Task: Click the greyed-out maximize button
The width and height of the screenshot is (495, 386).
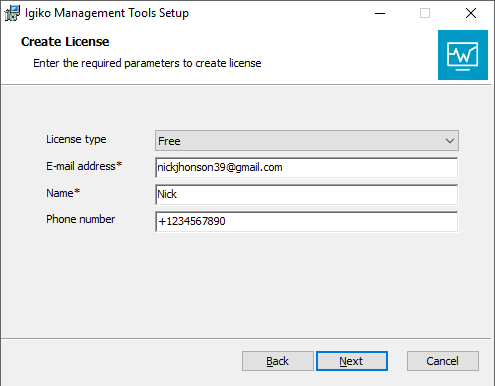Action: tap(425, 13)
